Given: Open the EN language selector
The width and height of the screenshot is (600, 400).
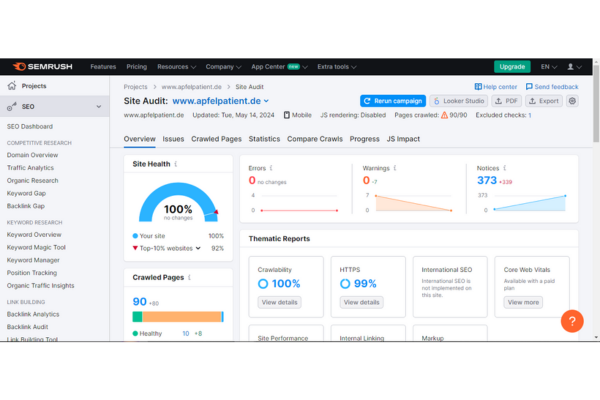Looking at the screenshot, I should [549, 67].
